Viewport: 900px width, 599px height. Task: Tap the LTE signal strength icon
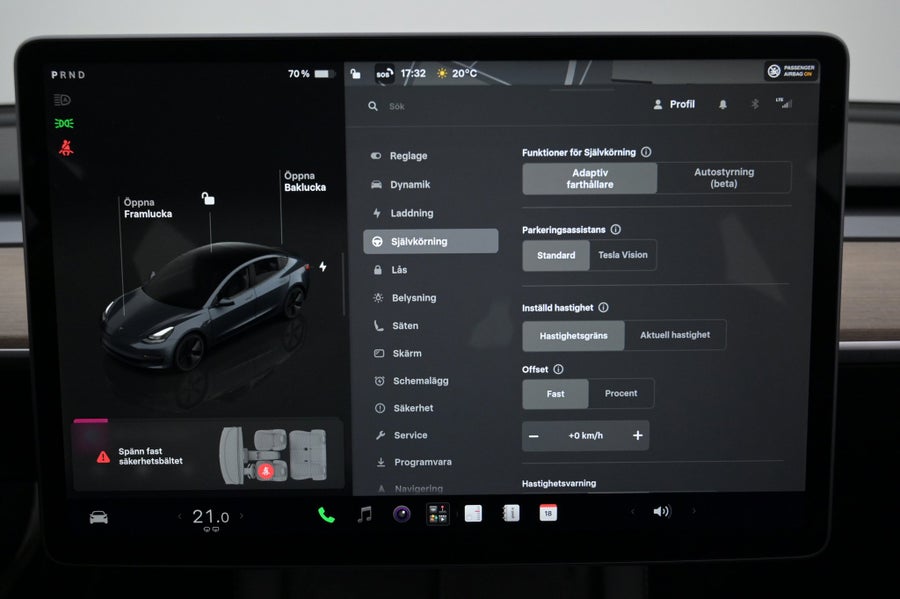point(783,103)
